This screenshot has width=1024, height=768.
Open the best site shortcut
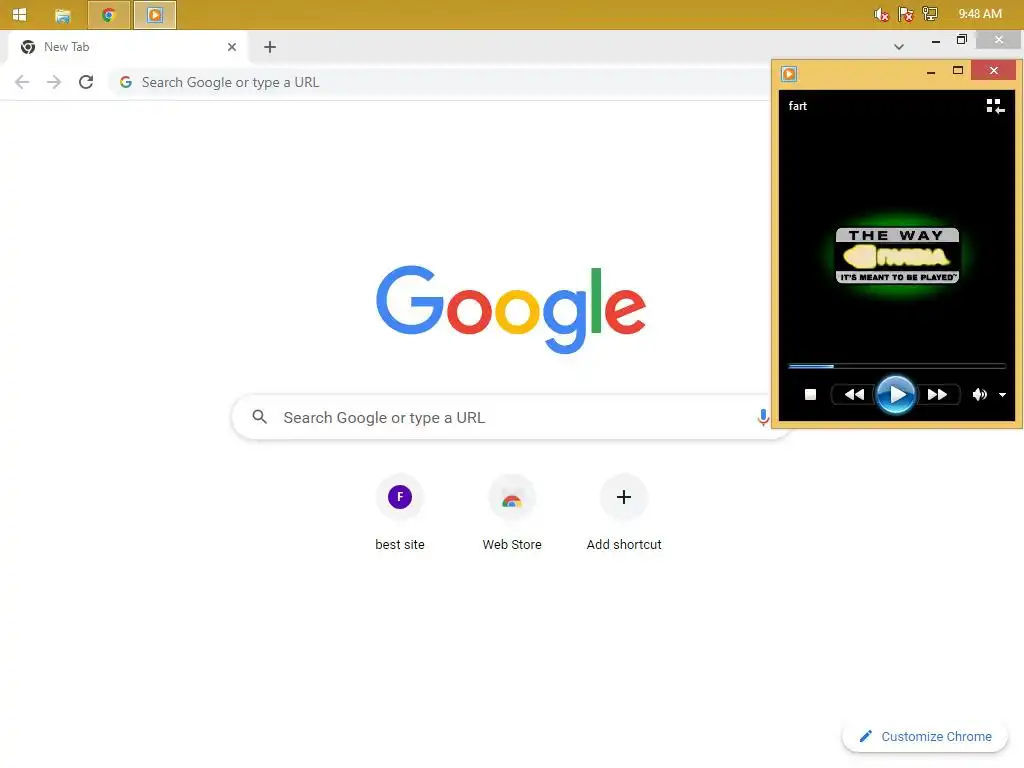400,513
